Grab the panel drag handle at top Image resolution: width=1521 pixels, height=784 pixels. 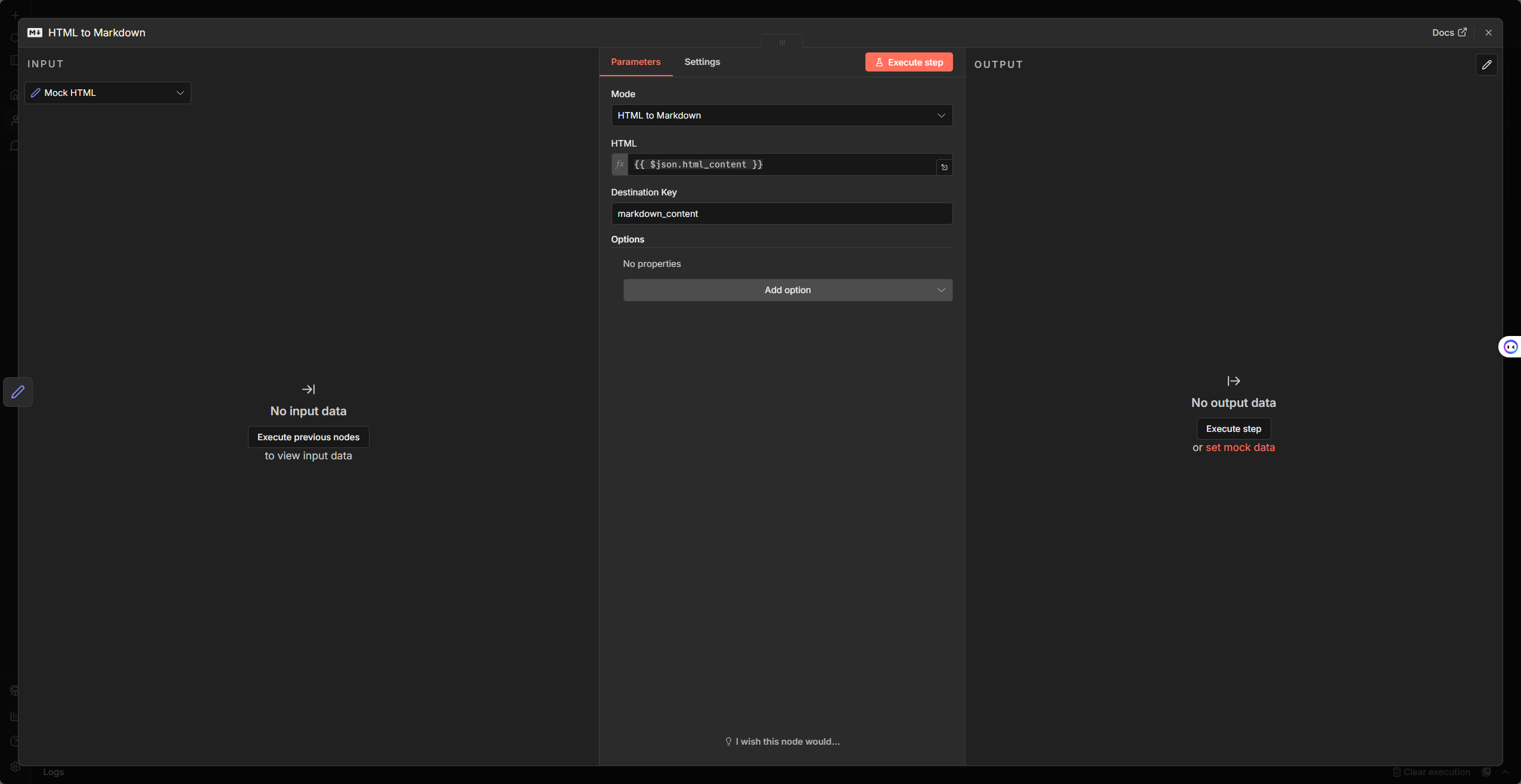[782, 42]
